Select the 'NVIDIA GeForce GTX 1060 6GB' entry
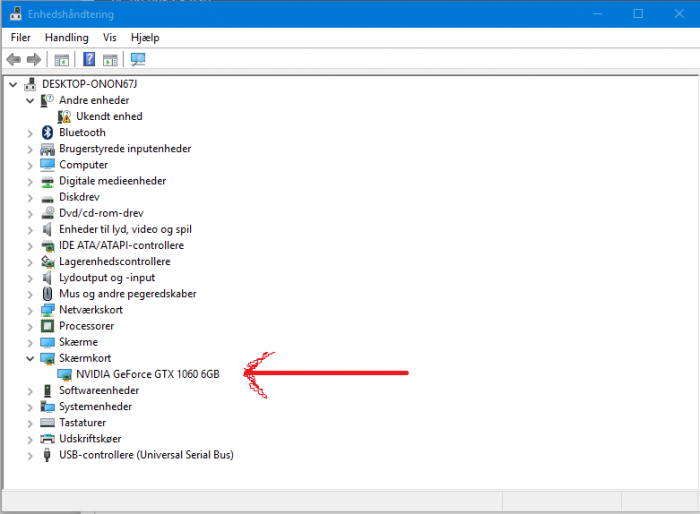 (148, 374)
